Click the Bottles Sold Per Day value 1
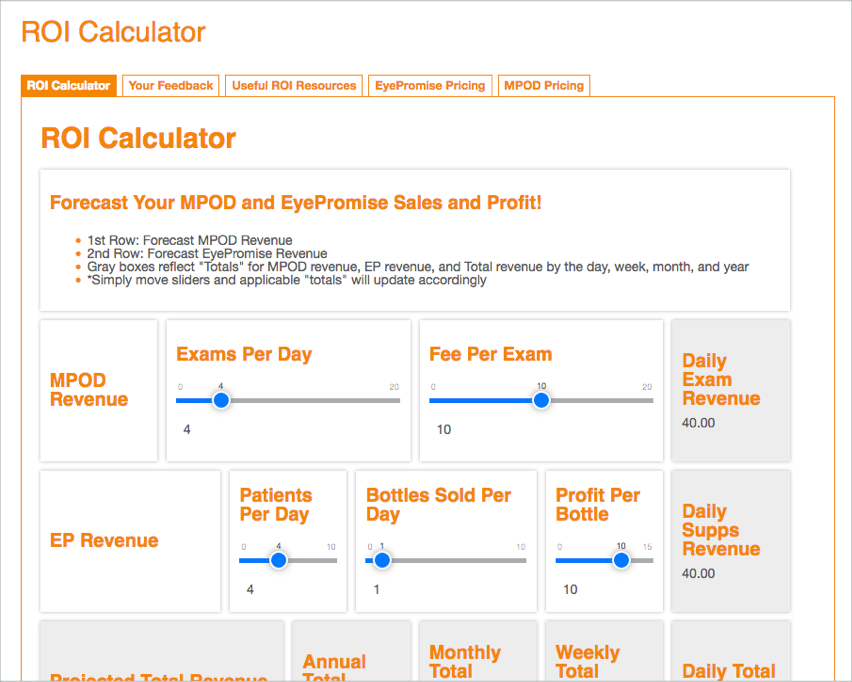The image size is (852, 682). (377, 589)
